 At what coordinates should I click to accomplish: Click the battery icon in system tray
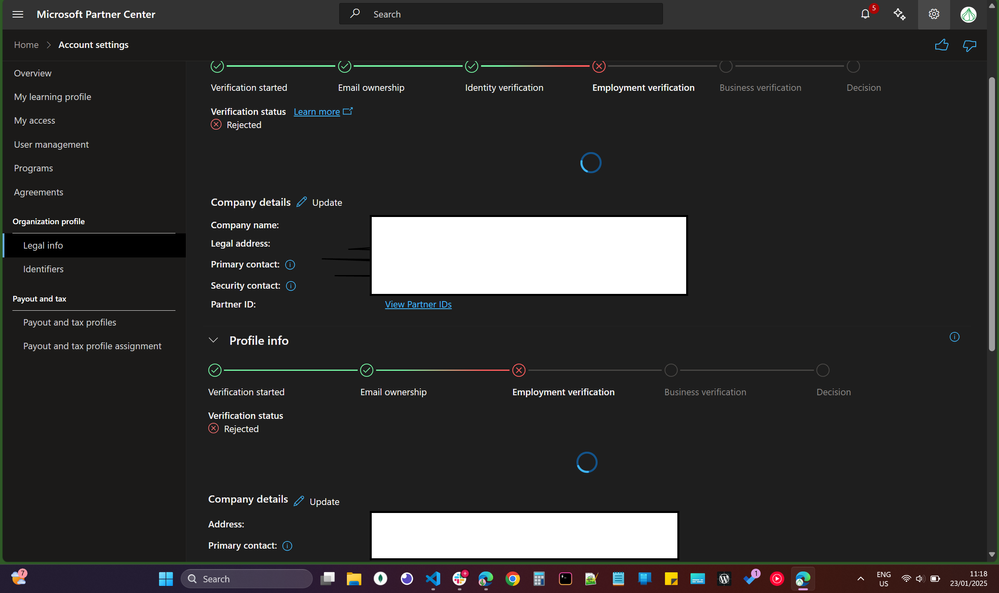point(935,578)
